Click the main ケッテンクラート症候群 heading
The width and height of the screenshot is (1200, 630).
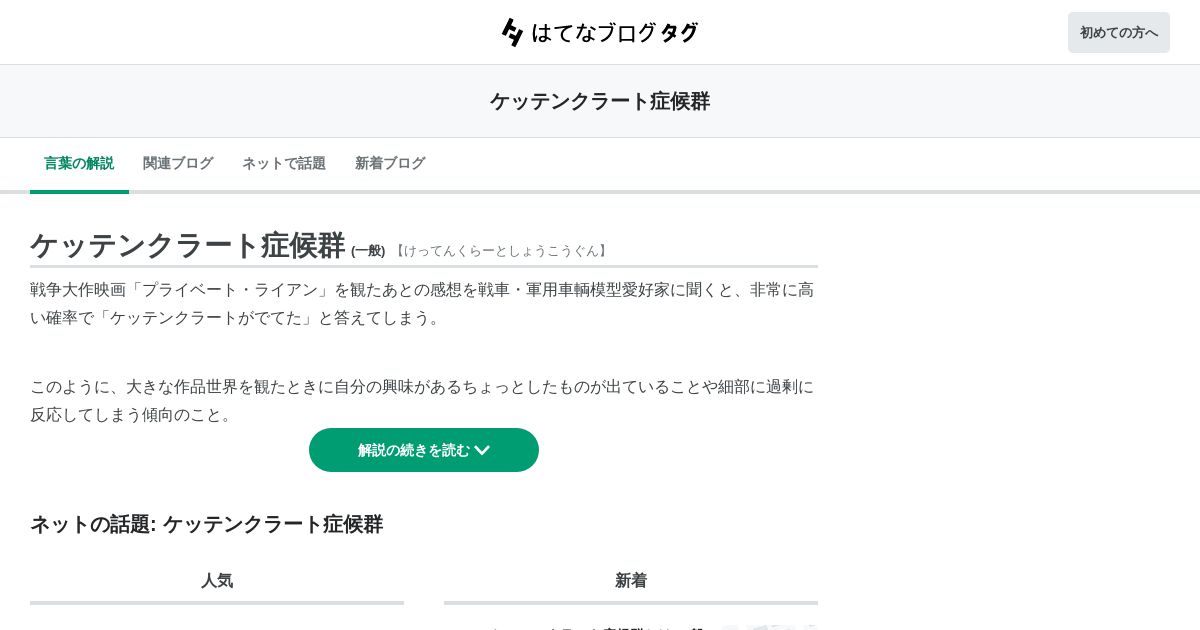point(187,245)
